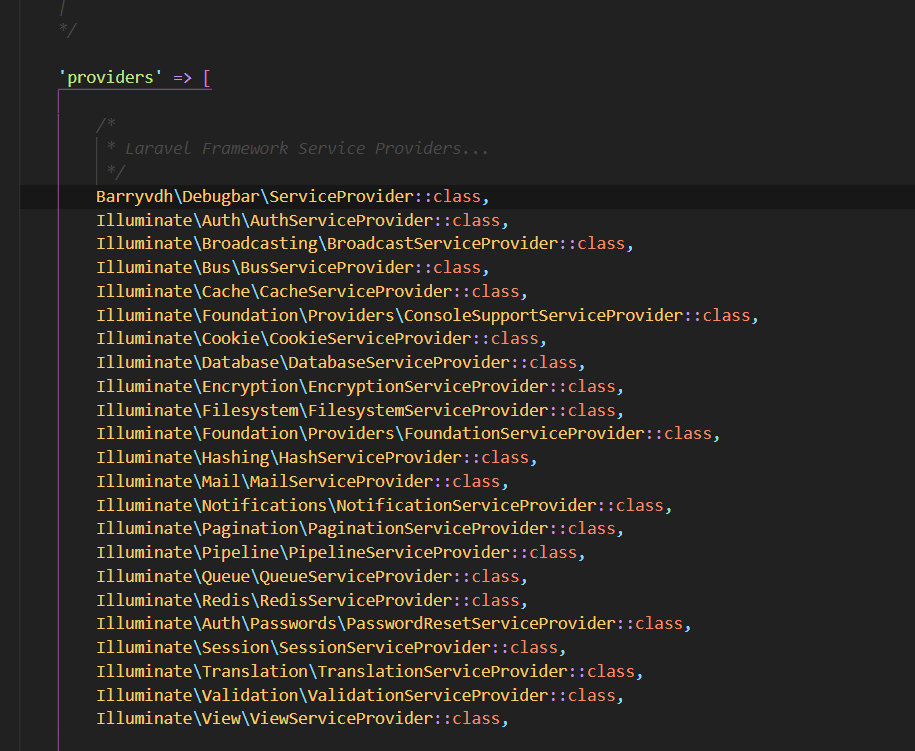Viewport: 915px width, 751px height.
Task: Click the ViewServiceProvider line
Action: coord(302,719)
